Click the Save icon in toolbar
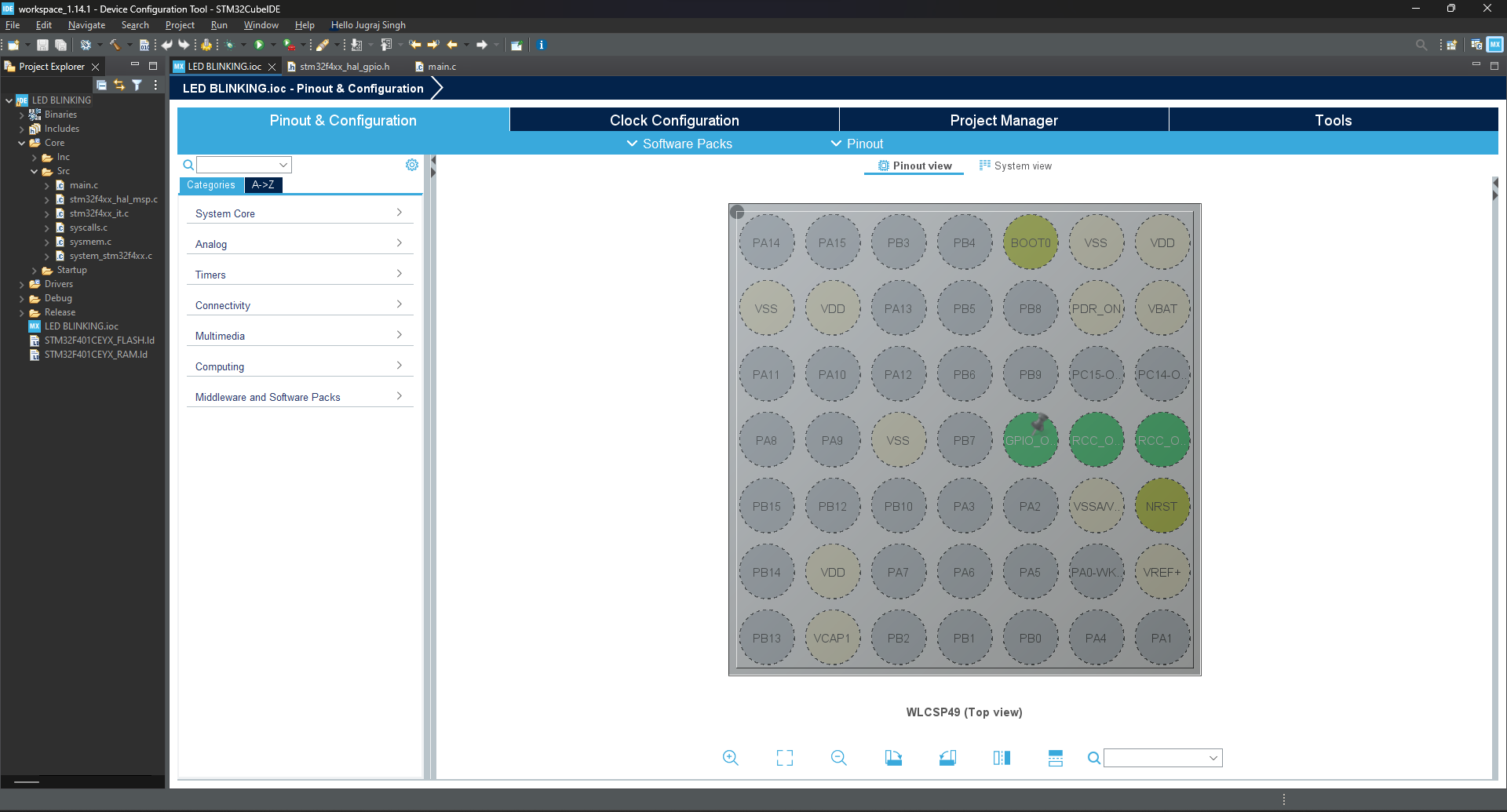Image resolution: width=1507 pixels, height=812 pixels. point(43,46)
